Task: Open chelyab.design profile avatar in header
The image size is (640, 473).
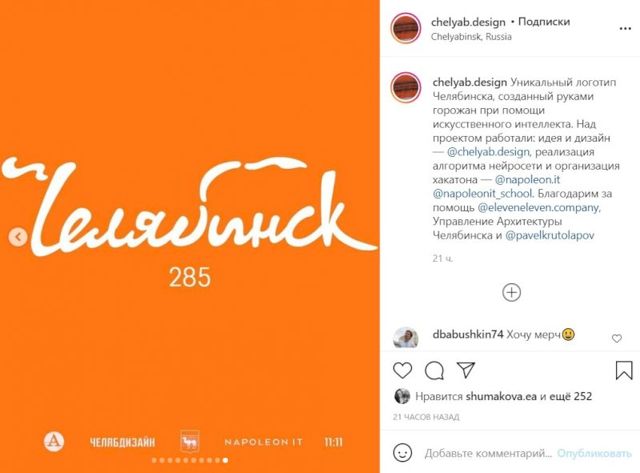Action: (x=406, y=28)
